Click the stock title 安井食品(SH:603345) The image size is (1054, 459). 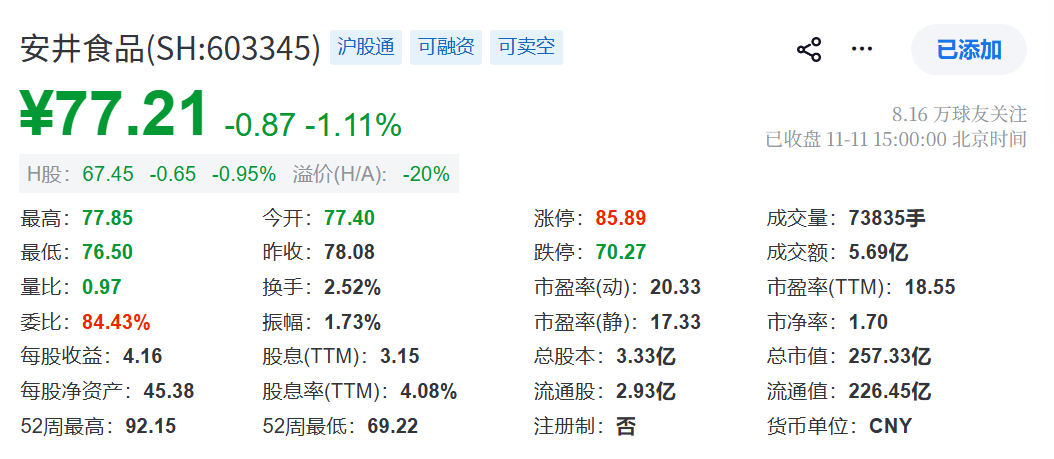171,48
